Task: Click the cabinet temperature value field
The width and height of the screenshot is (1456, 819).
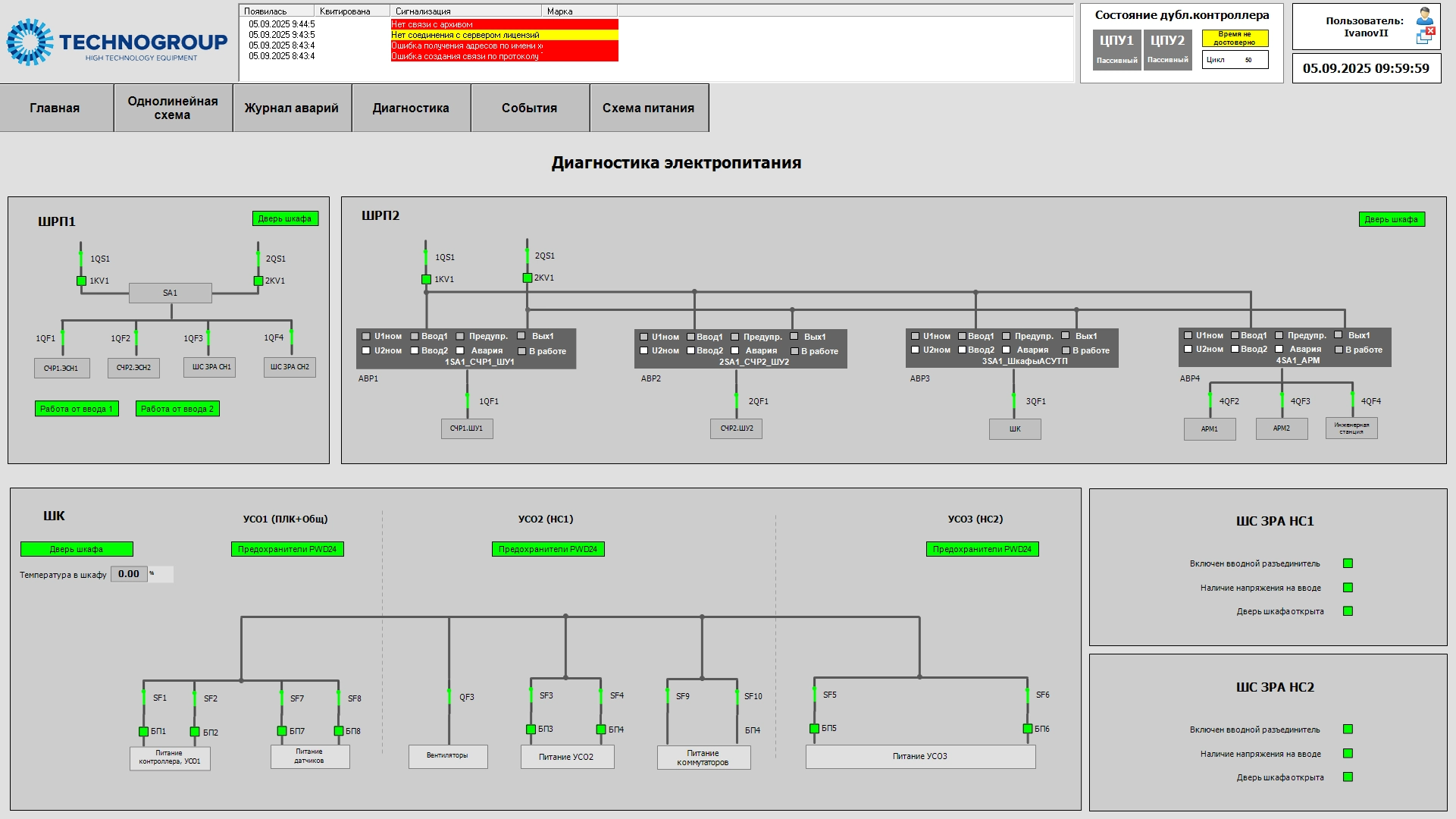Action: tap(129, 574)
